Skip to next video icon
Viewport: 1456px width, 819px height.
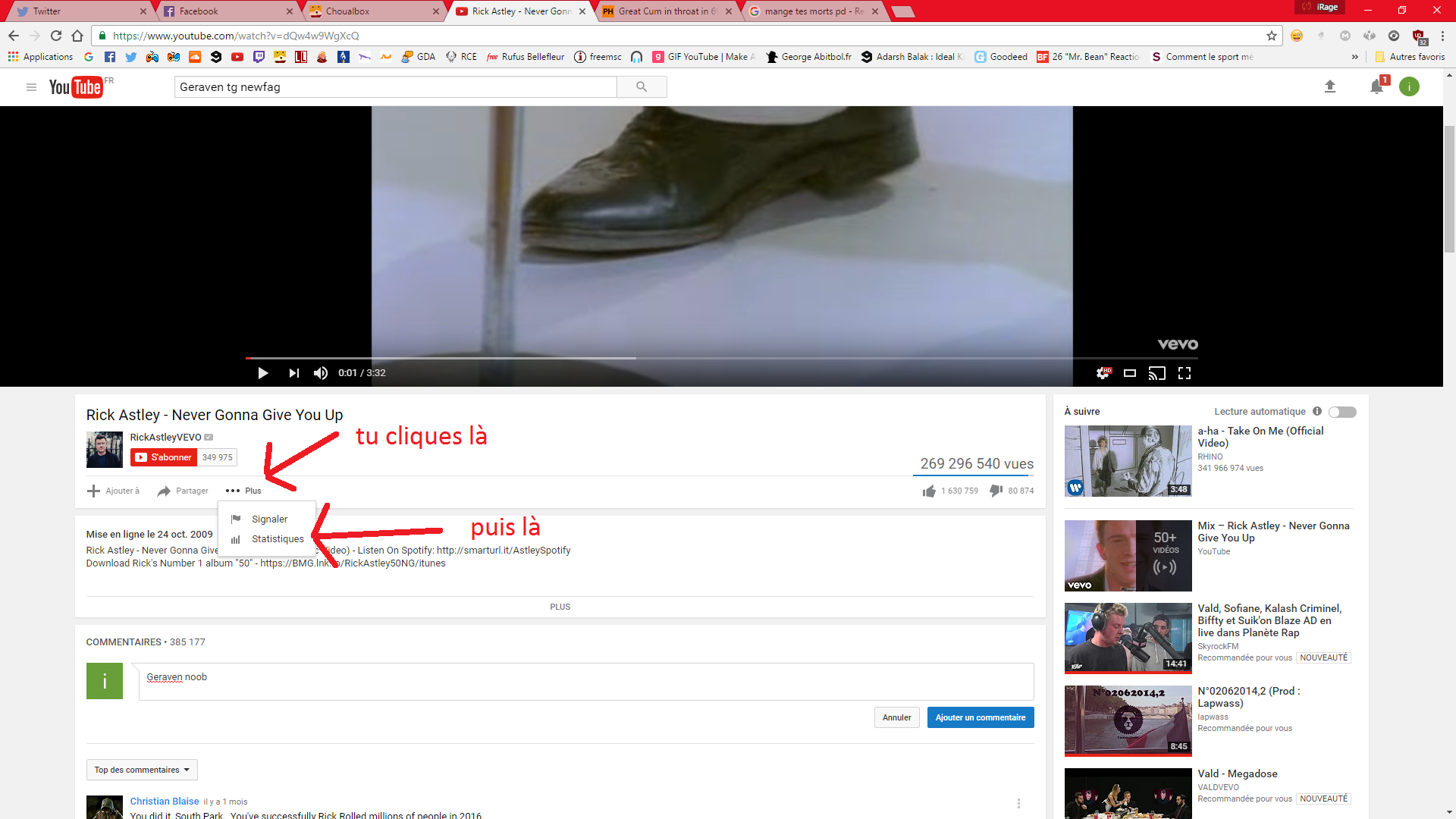coord(293,373)
